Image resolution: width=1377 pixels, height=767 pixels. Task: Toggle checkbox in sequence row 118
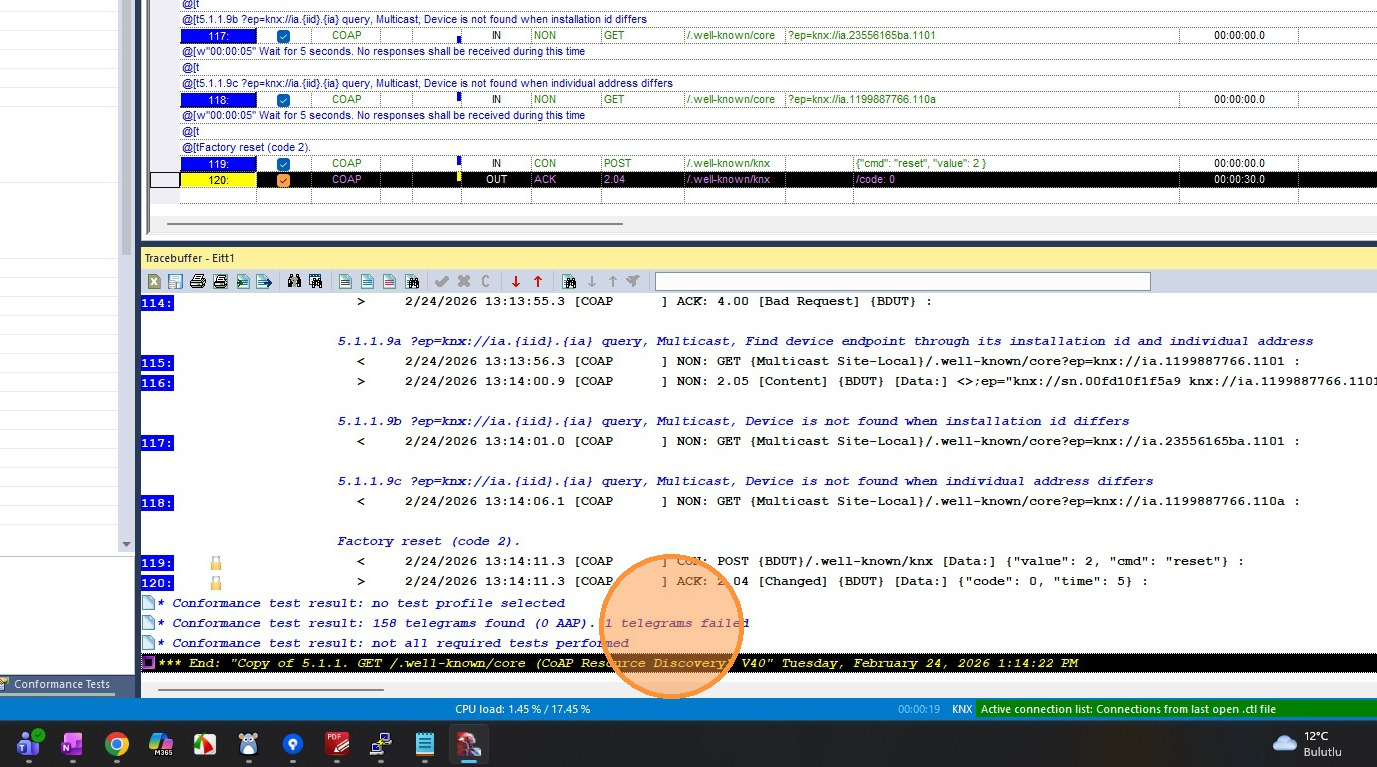(283, 100)
